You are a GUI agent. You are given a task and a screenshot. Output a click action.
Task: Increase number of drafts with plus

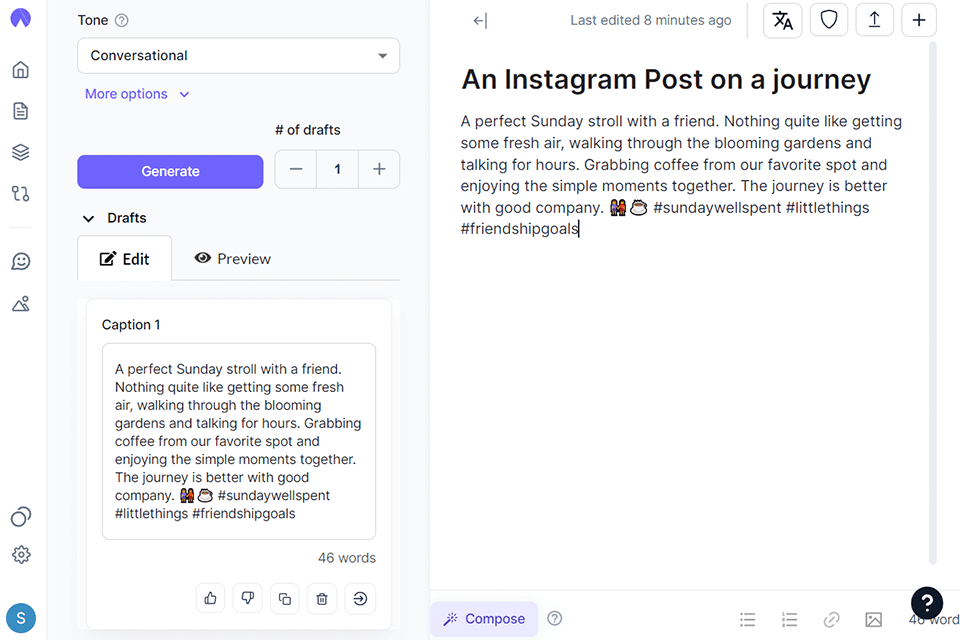click(379, 170)
